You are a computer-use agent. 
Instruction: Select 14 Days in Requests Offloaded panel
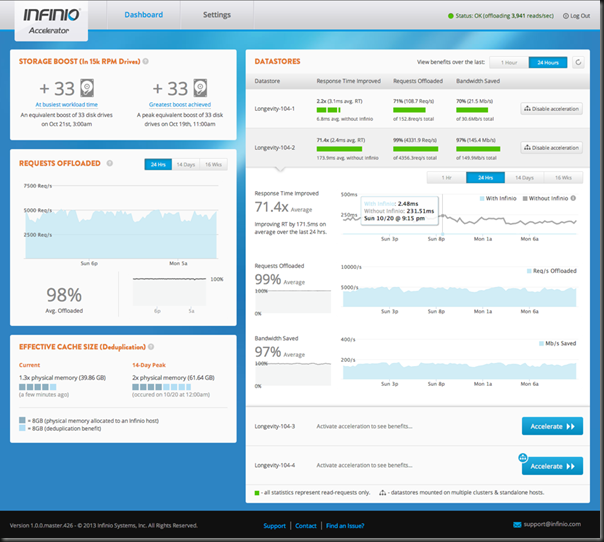coord(186,164)
